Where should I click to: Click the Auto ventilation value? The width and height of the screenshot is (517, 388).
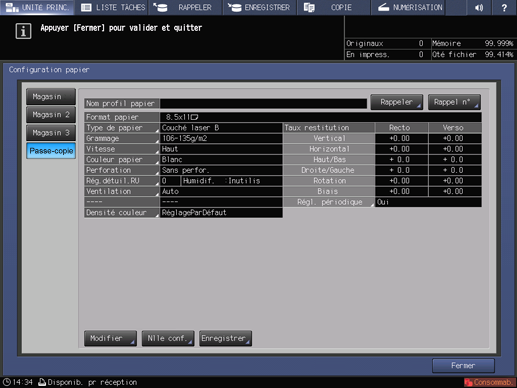pos(221,191)
